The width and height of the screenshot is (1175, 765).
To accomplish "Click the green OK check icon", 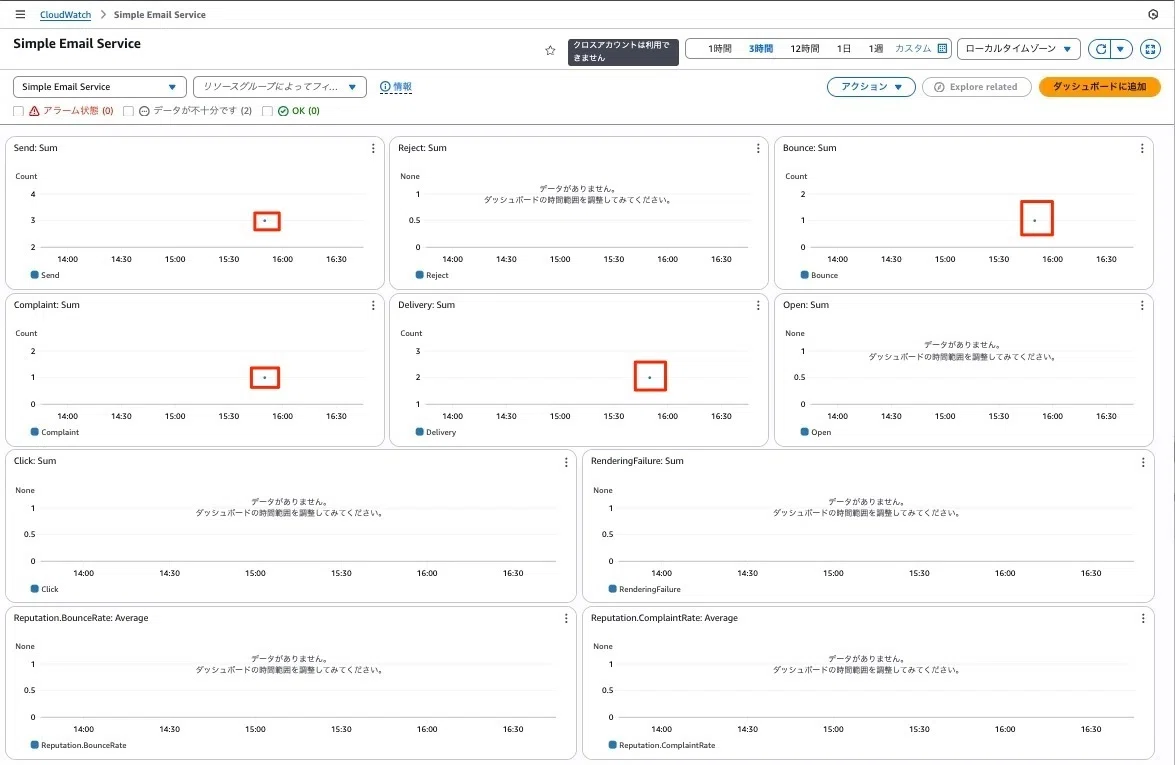I will point(283,111).
